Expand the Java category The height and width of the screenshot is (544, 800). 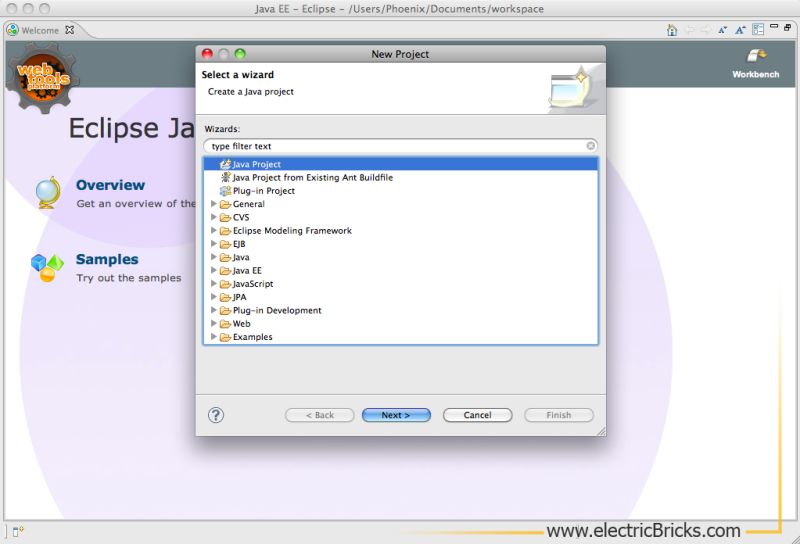(214, 257)
